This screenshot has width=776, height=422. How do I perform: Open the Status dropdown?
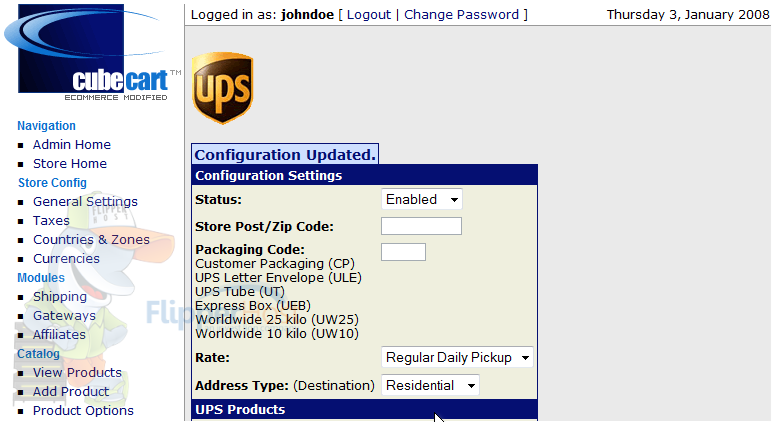click(422, 199)
